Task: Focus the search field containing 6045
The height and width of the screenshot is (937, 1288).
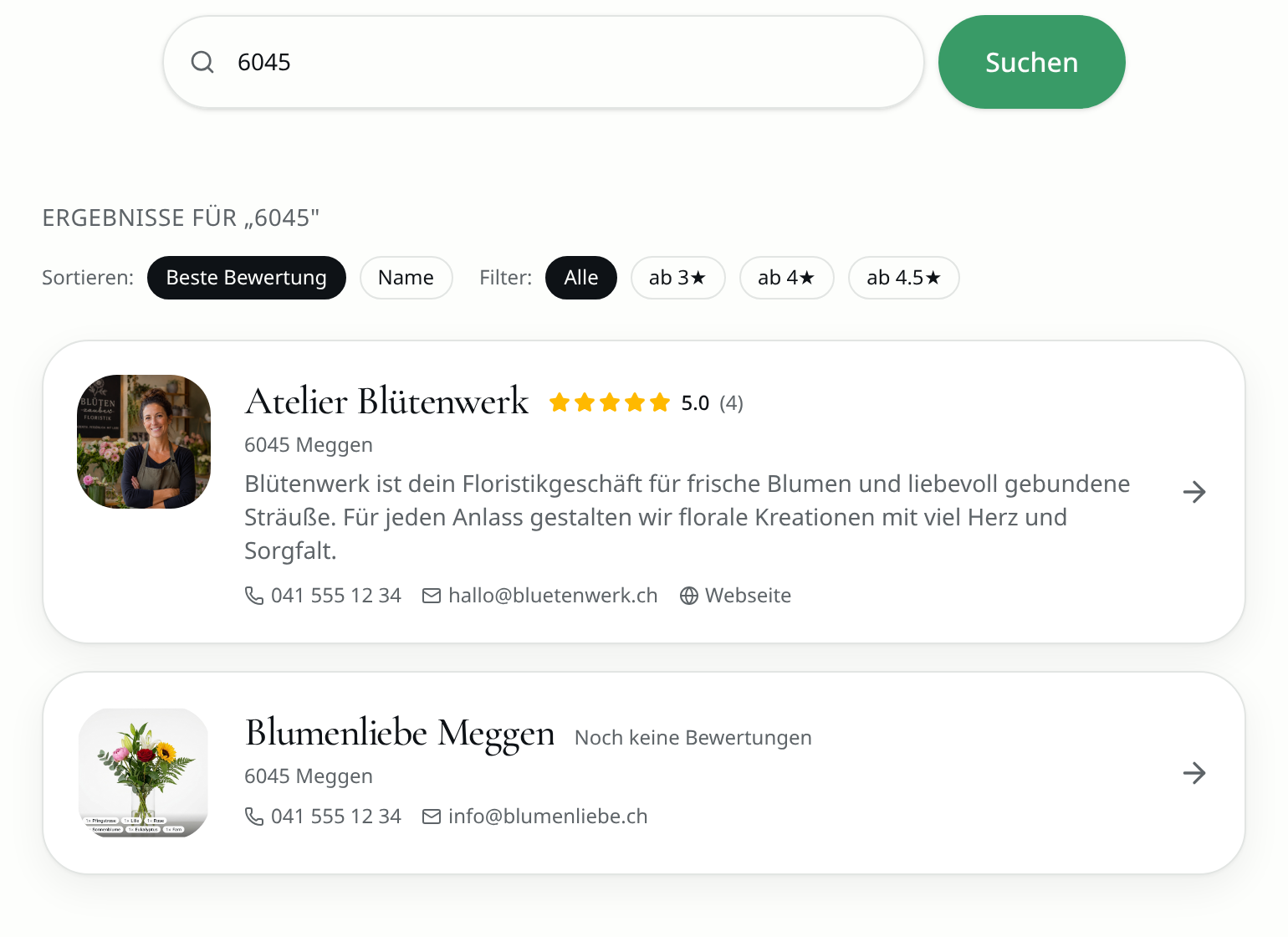Action: tap(544, 62)
